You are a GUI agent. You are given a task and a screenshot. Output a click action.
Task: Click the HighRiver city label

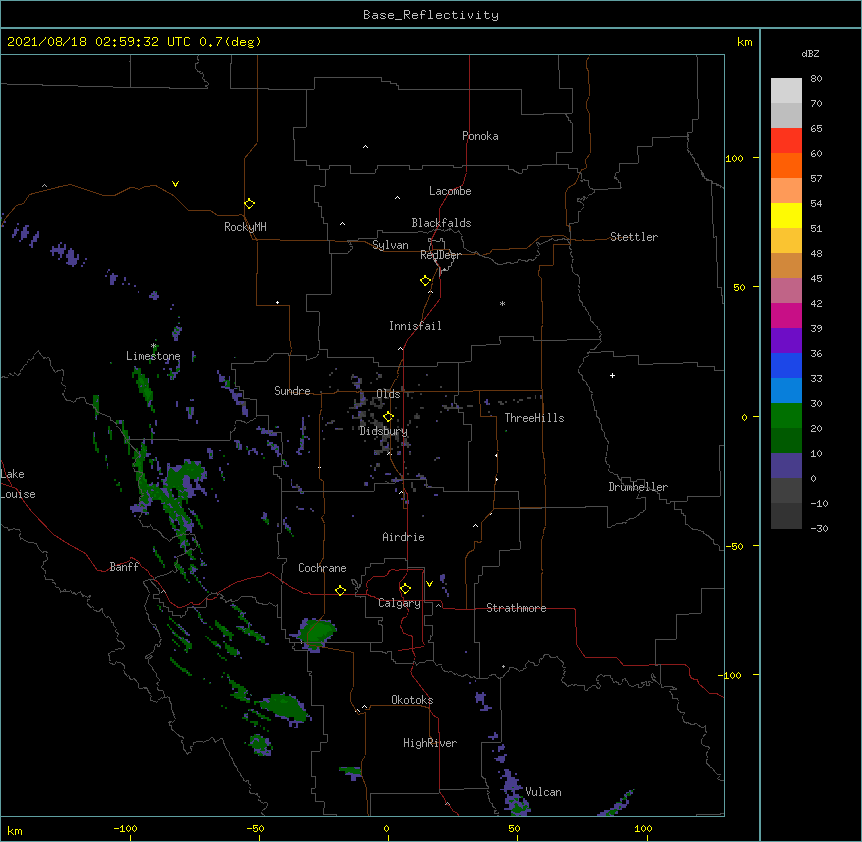tap(430, 743)
